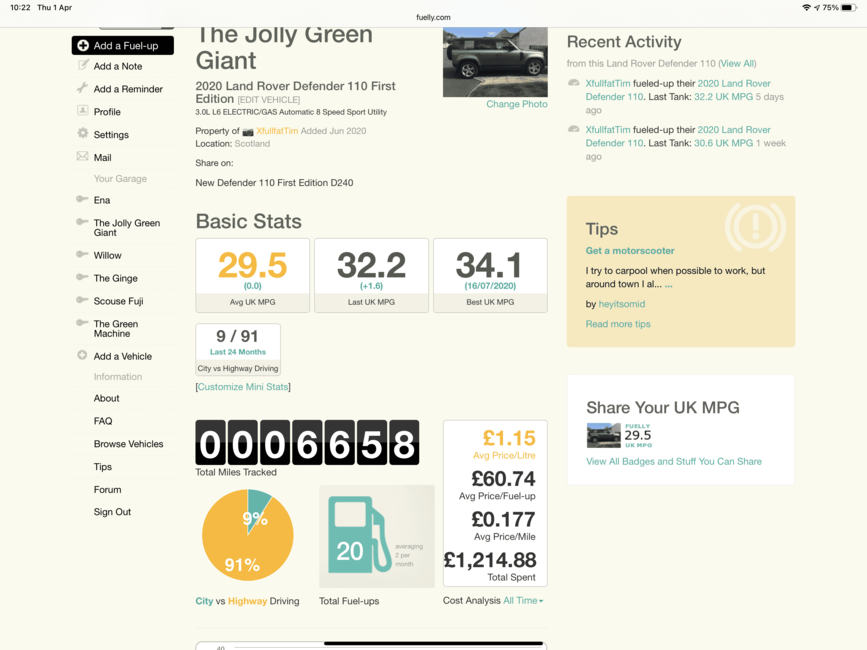Click the key icon beside The Ginge
This screenshot has width=867, height=650.
[x=82, y=277]
